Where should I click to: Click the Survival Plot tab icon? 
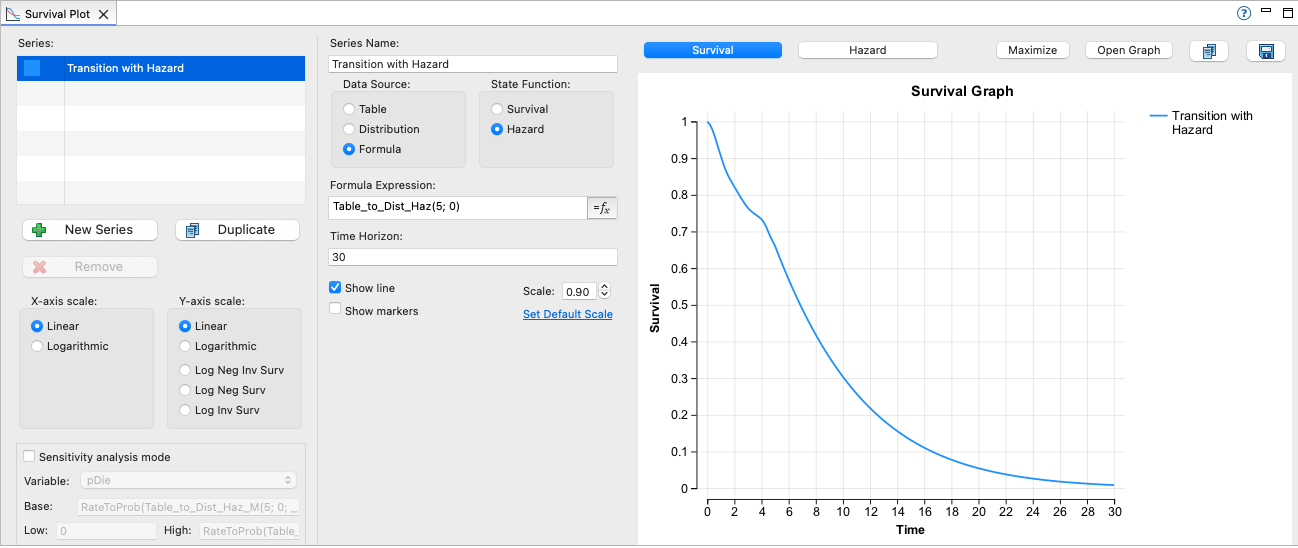tap(13, 14)
